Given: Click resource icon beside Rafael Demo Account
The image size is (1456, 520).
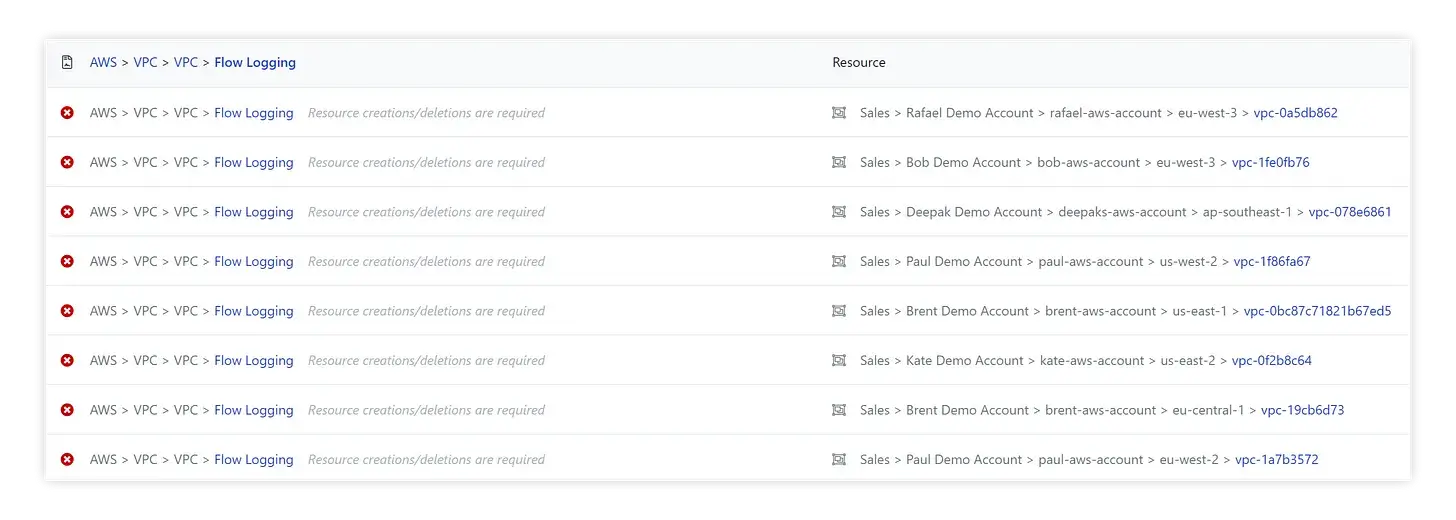Looking at the screenshot, I should (x=839, y=113).
